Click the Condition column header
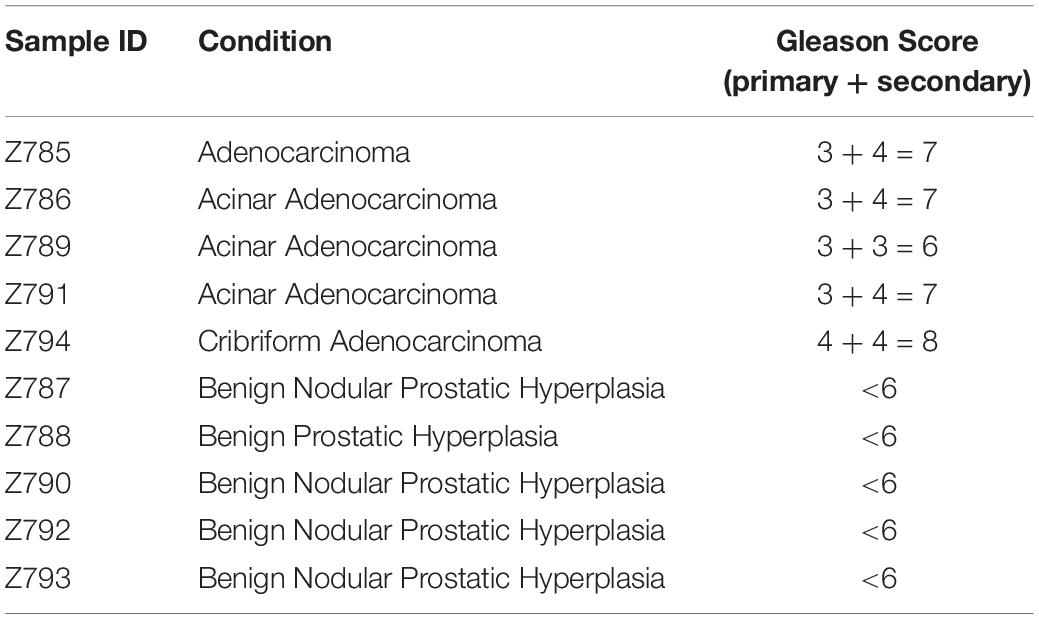 265,42
